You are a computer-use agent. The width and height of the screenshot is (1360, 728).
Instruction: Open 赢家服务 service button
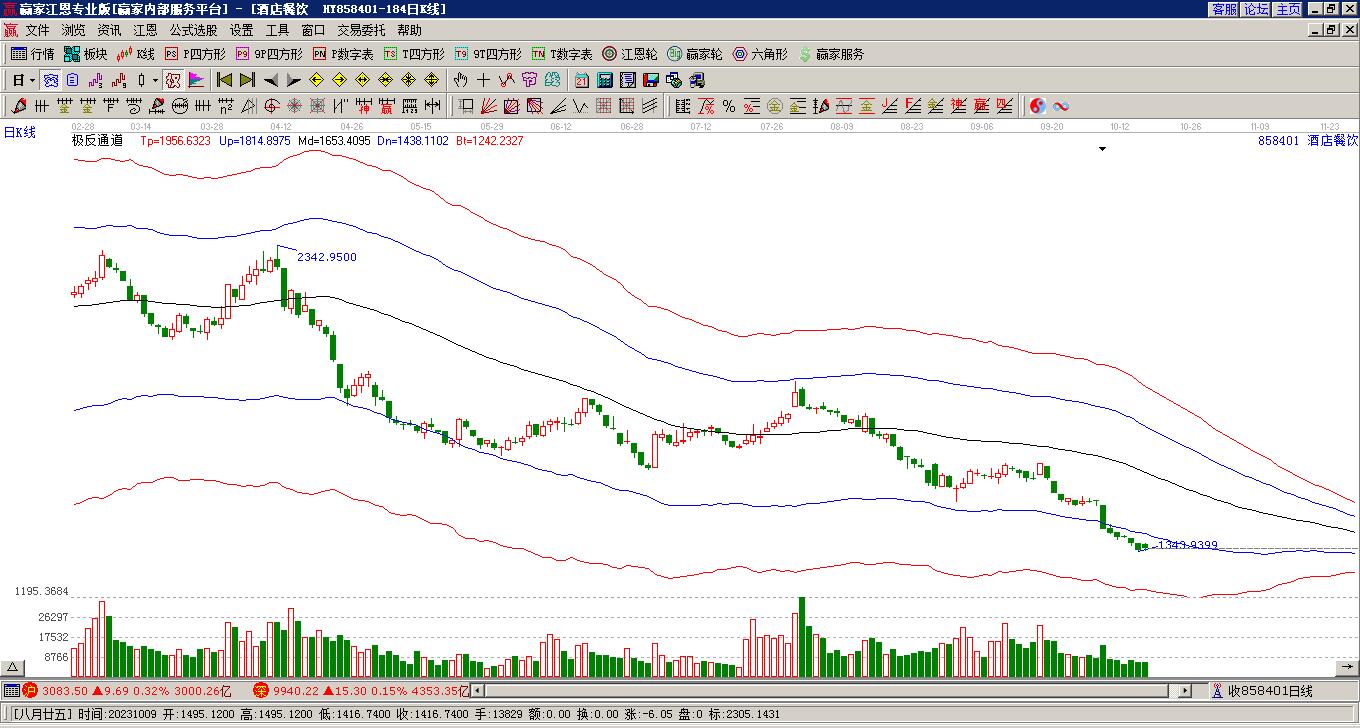pos(830,54)
